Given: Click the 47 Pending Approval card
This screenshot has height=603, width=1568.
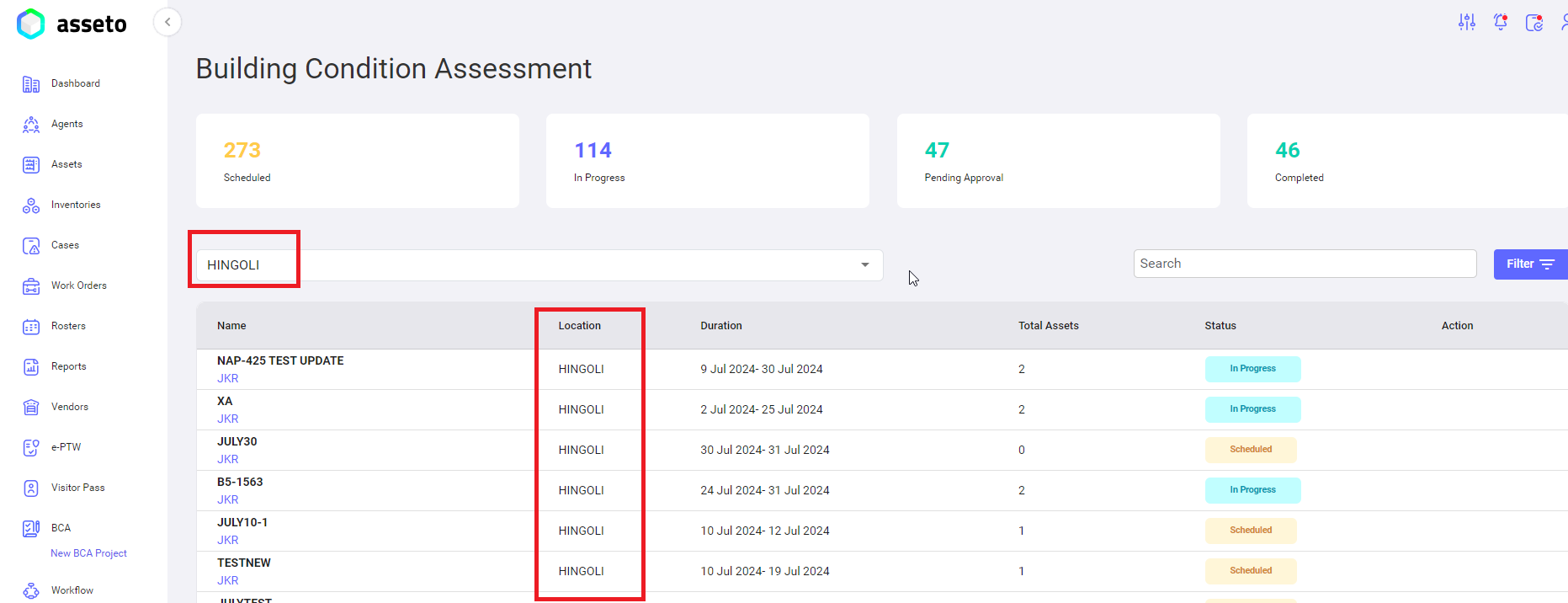Looking at the screenshot, I should pyautogui.click(x=1058, y=161).
